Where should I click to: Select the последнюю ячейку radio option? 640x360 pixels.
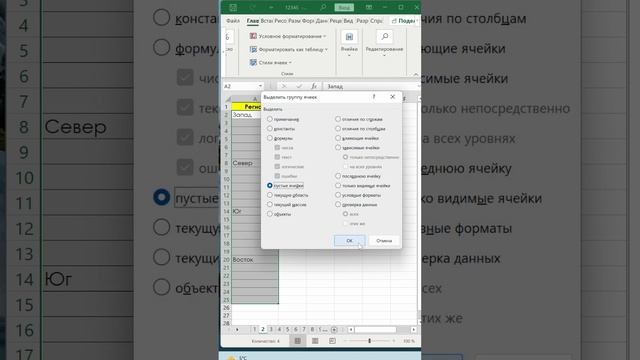click(x=338, y=176)
